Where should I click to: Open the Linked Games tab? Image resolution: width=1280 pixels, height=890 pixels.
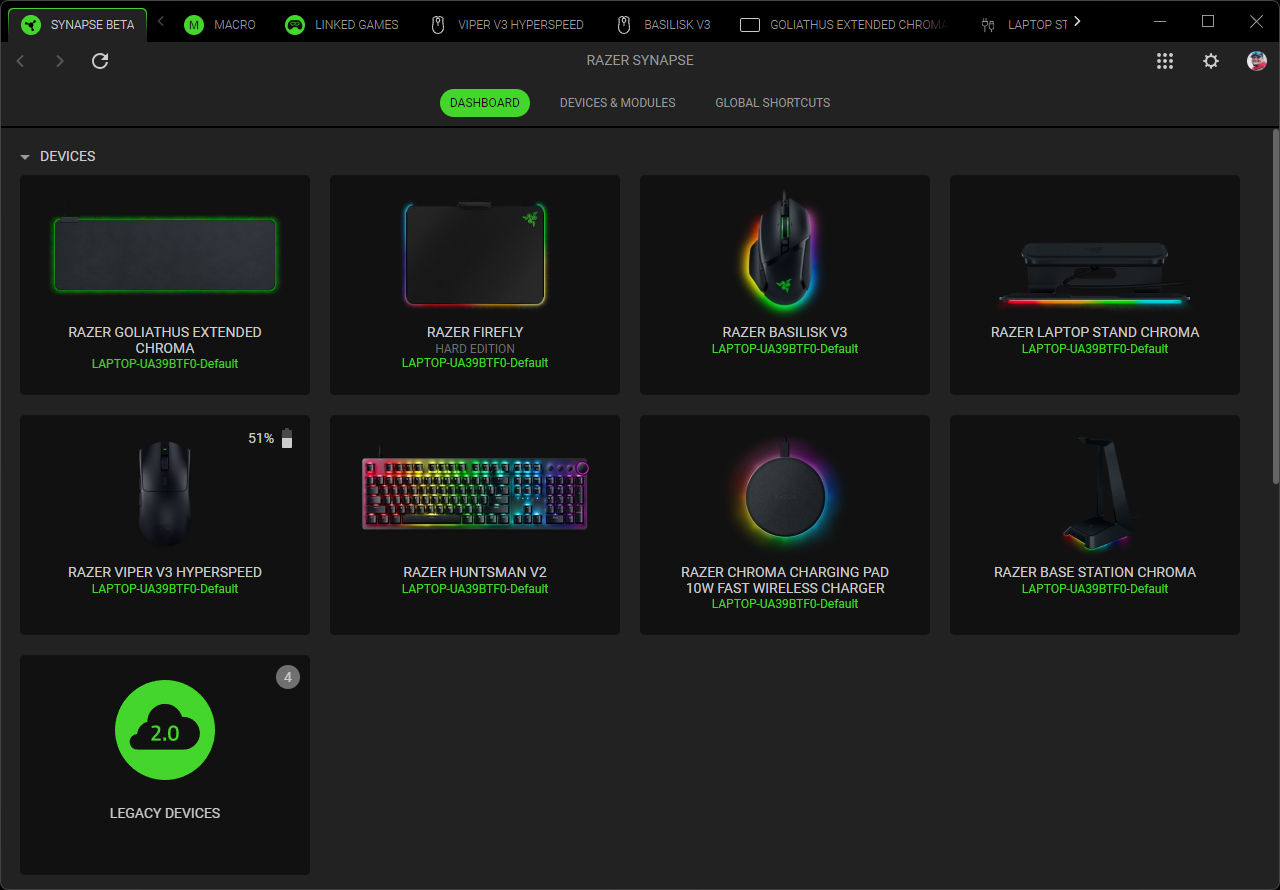(342, 25)
